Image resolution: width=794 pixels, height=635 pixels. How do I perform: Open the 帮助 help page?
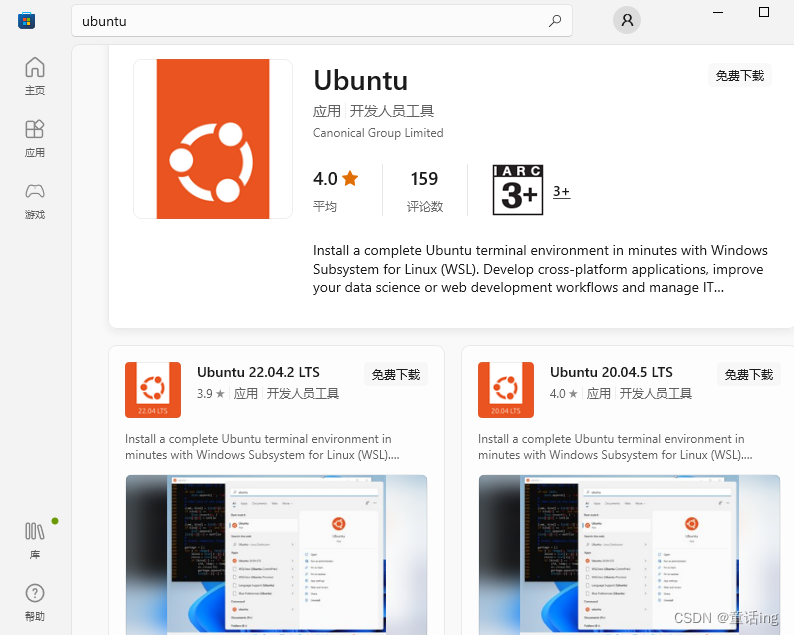coord(35,603)
